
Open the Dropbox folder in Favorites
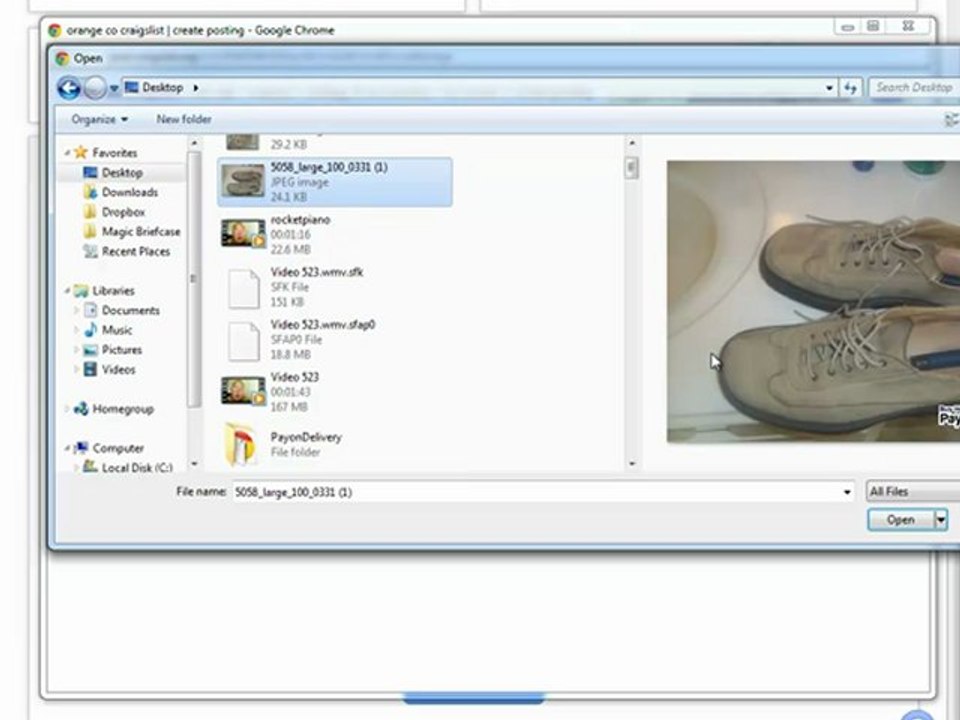[x=115, y=212]
